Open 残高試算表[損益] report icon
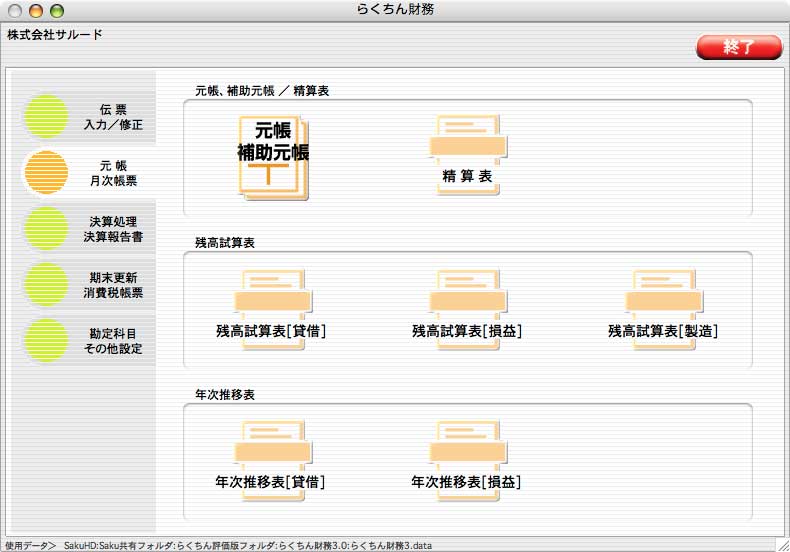This screenshot has height=552, width=790. coord(467,310)
